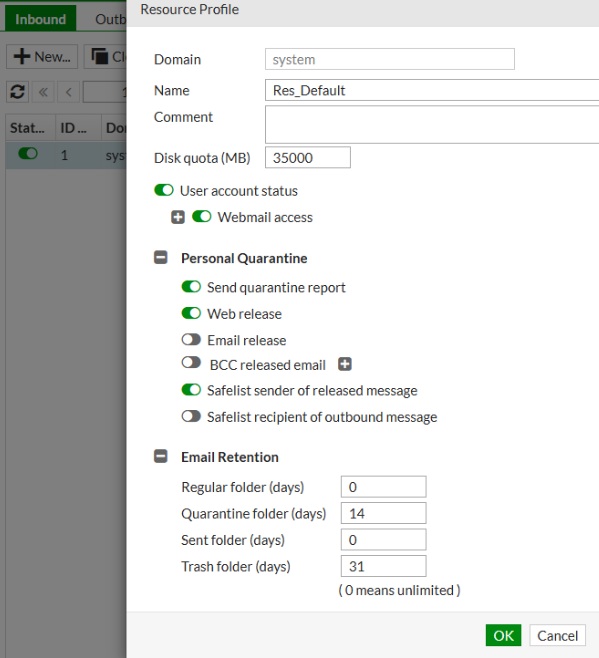This screenshot has height=658, width=599.
Task: Click the green OK button
Action: click(x=503, y=635)
